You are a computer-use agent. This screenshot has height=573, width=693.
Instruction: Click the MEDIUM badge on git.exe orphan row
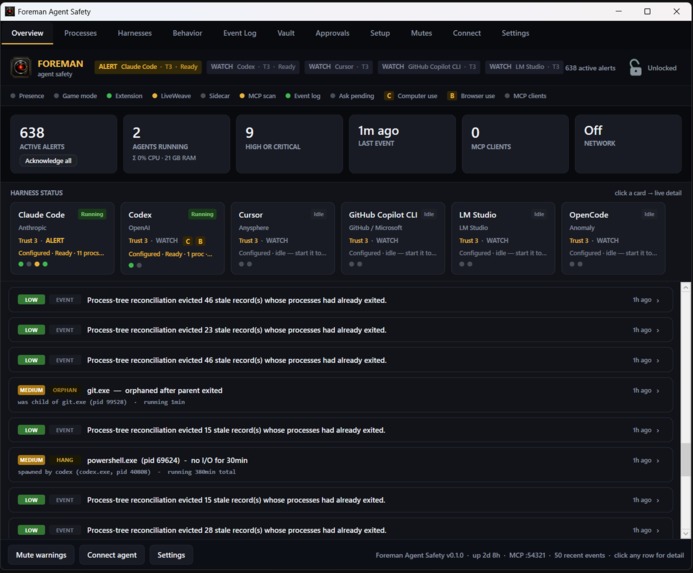(31, 390)
